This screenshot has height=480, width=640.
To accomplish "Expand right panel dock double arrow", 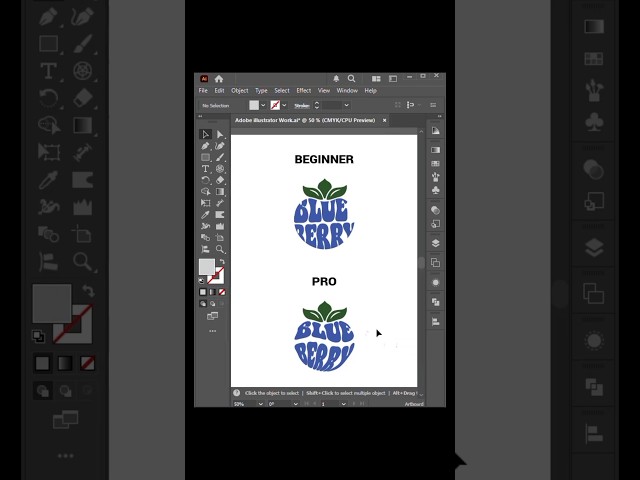I will [440, 116].
